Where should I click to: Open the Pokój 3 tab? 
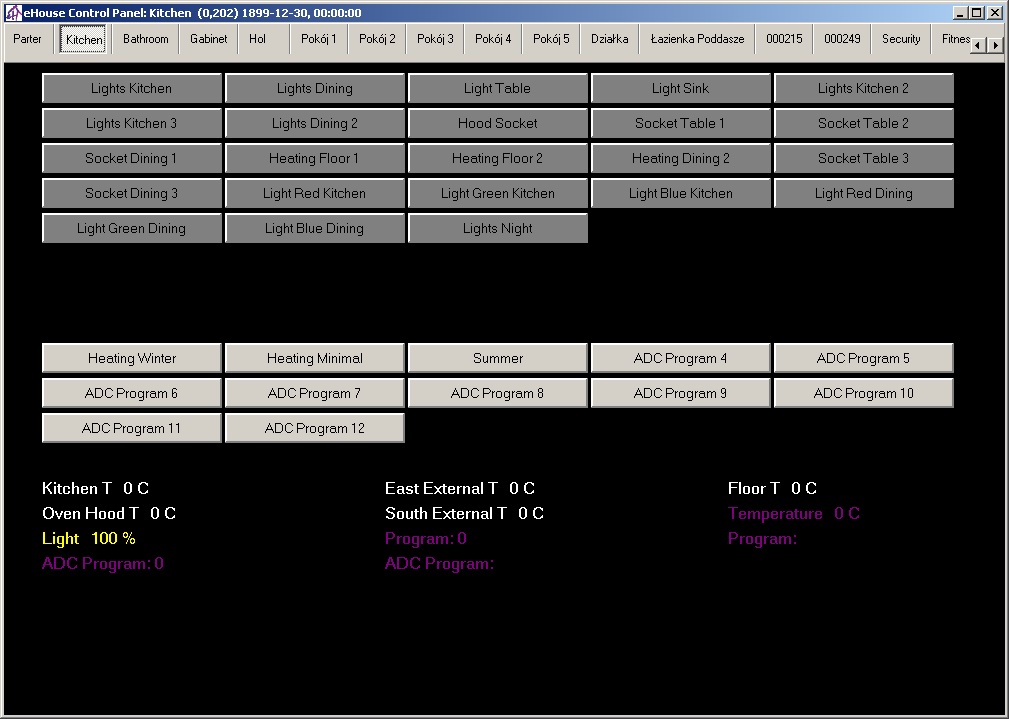point(435,39)
